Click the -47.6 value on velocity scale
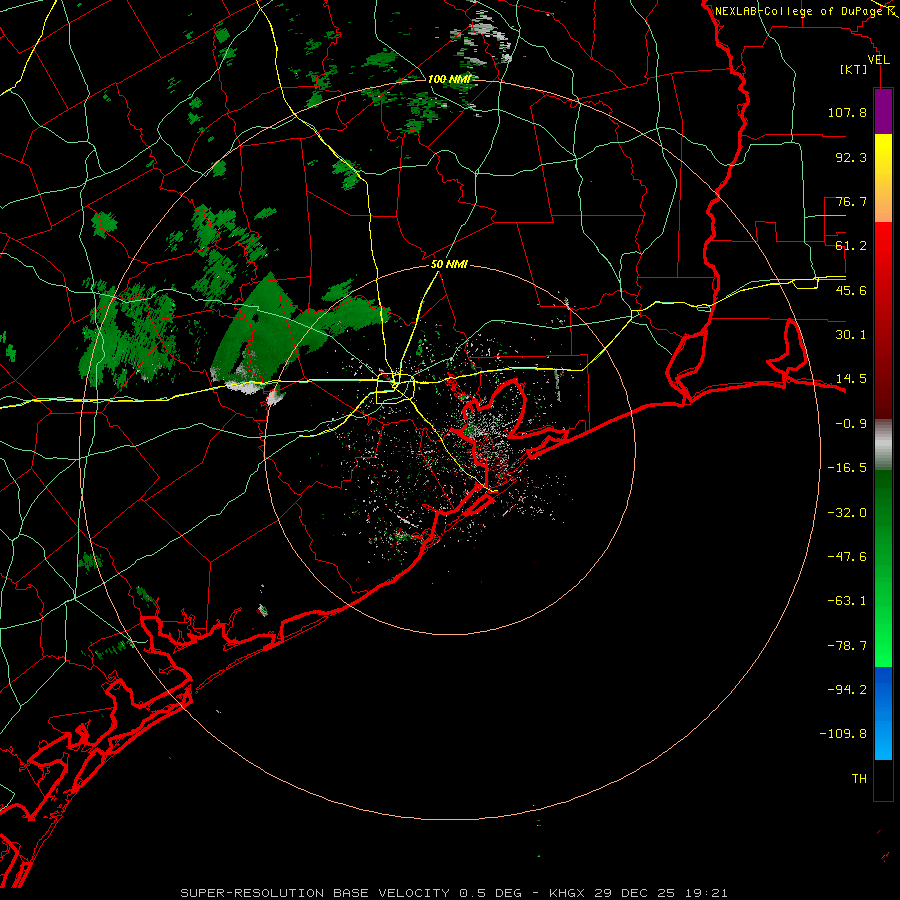900x900 pixels. point(847,557)
